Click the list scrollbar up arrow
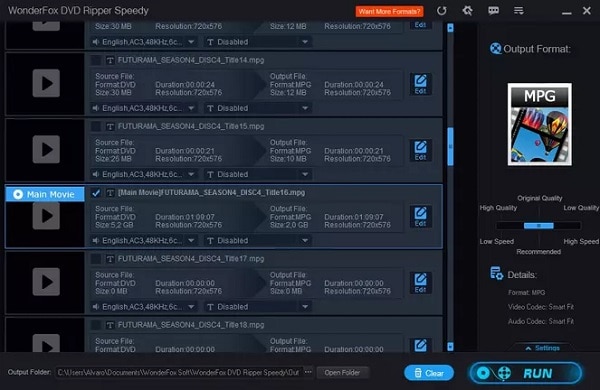The image size is (600, 390). tap(450, 28)
